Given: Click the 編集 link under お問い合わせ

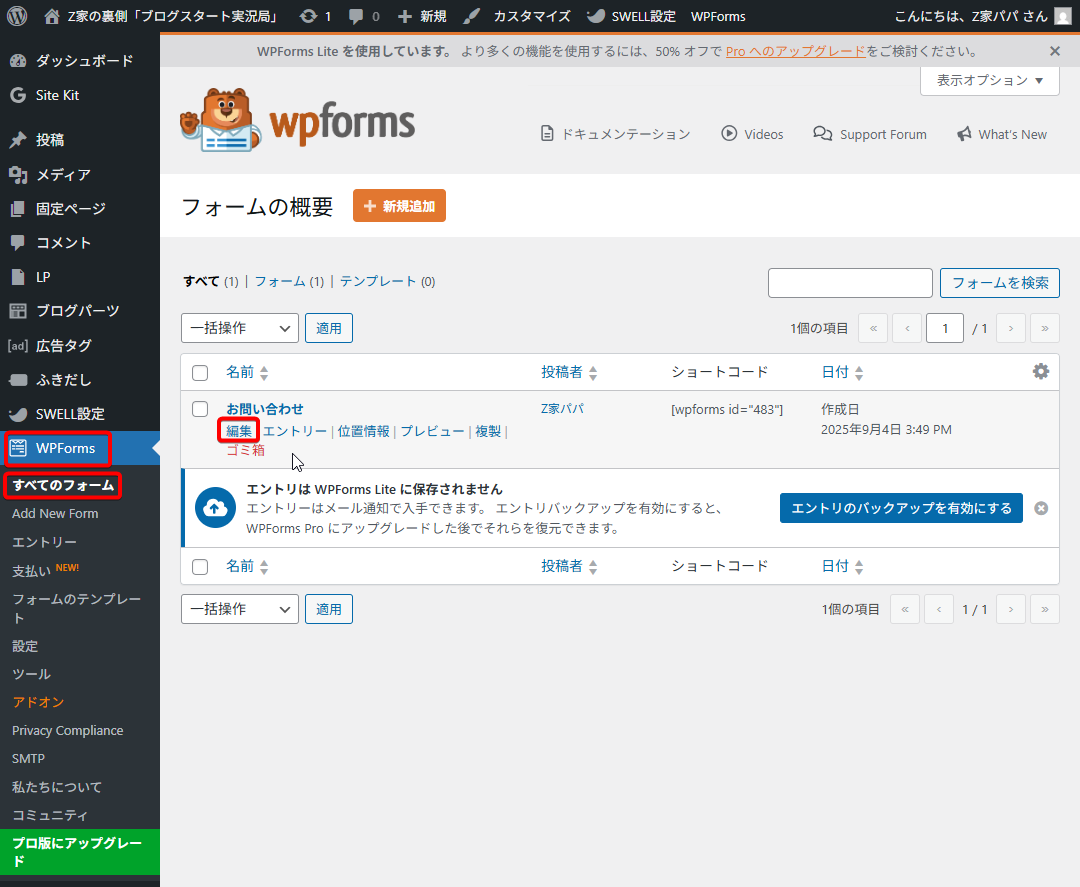Looking at the screenshot, I should pos(239,431).
